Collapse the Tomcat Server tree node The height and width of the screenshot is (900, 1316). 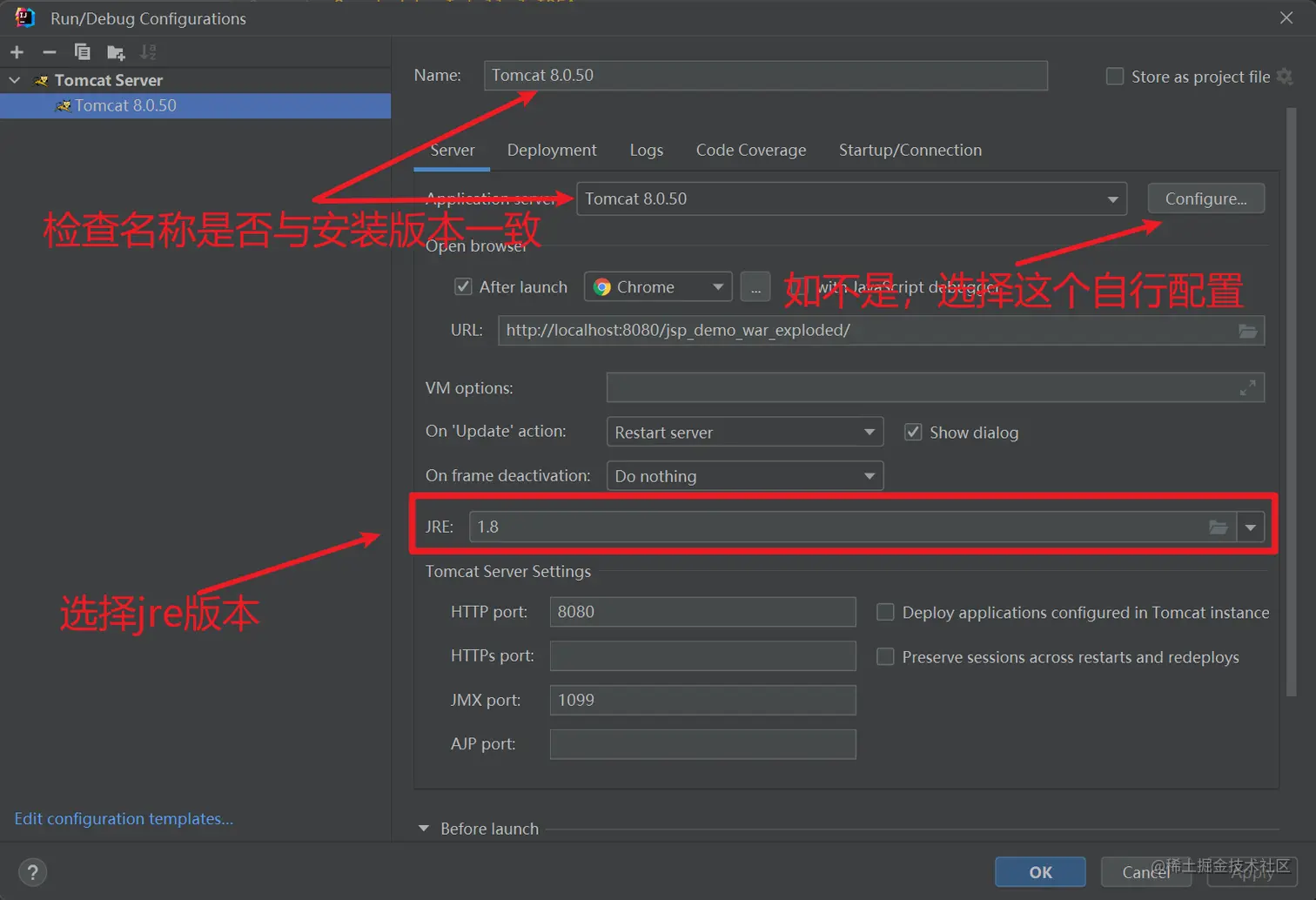click(x=15, y=80)
